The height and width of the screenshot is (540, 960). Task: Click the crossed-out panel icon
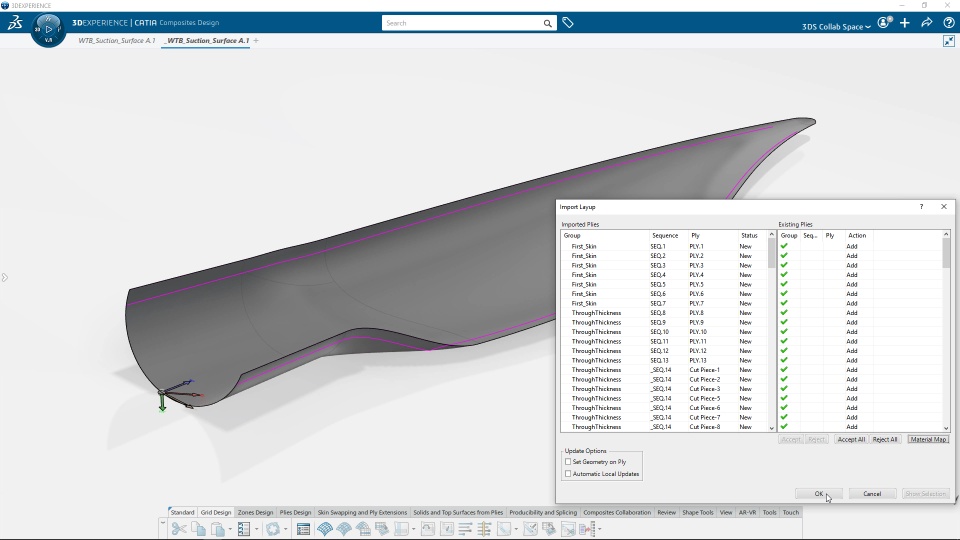568,529
